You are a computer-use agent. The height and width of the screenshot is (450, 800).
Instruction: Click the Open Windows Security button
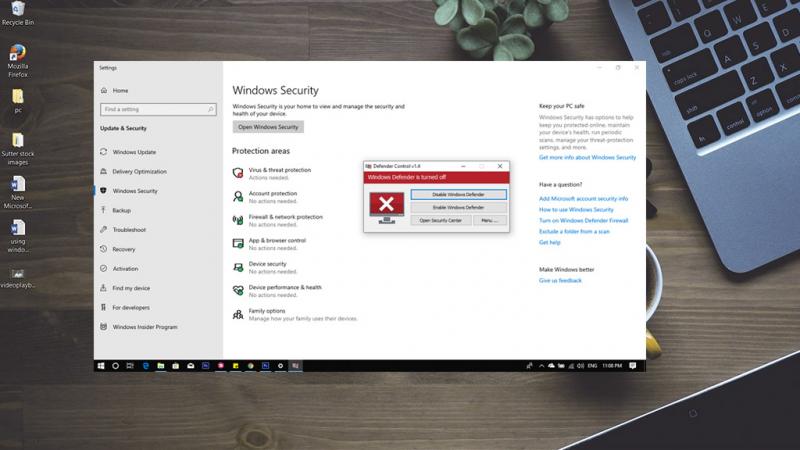tap(268, 127)
